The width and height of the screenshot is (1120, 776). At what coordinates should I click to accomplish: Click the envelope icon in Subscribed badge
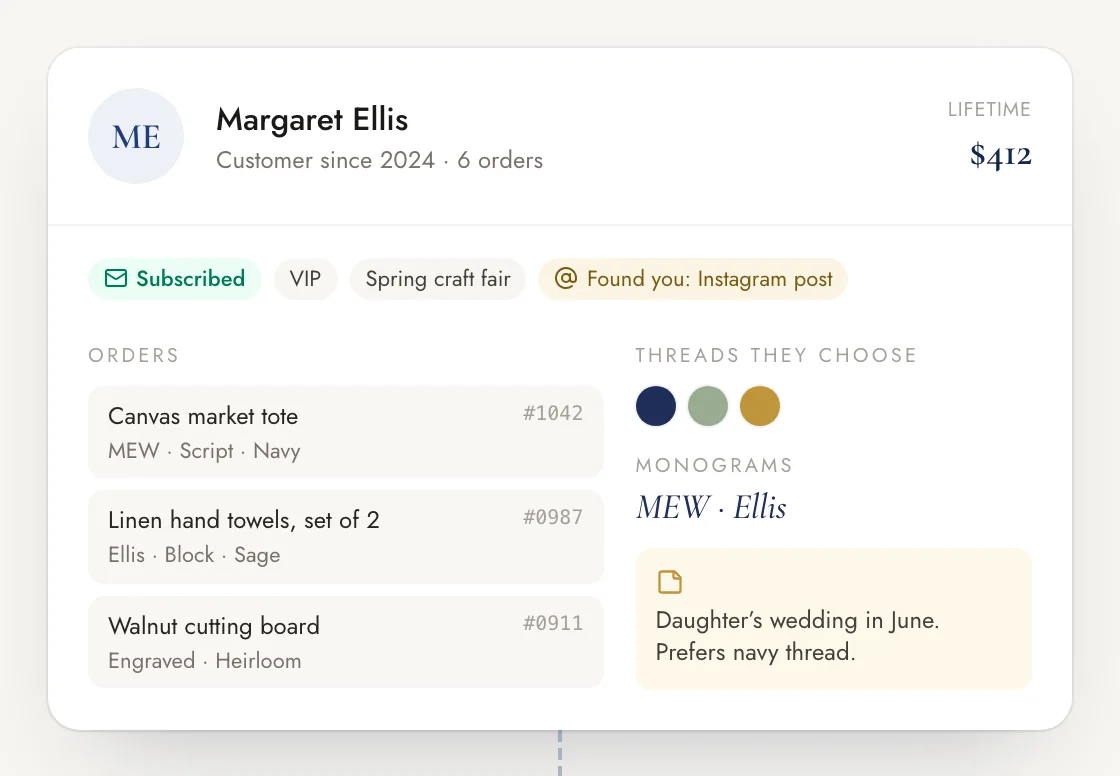coord(116,278)
